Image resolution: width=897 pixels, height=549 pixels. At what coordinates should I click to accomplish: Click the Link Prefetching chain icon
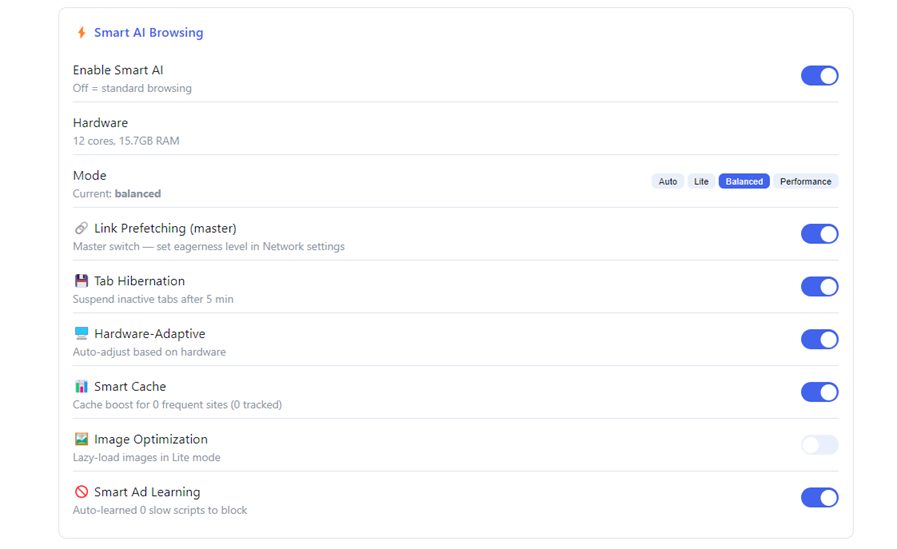(81, 228)
